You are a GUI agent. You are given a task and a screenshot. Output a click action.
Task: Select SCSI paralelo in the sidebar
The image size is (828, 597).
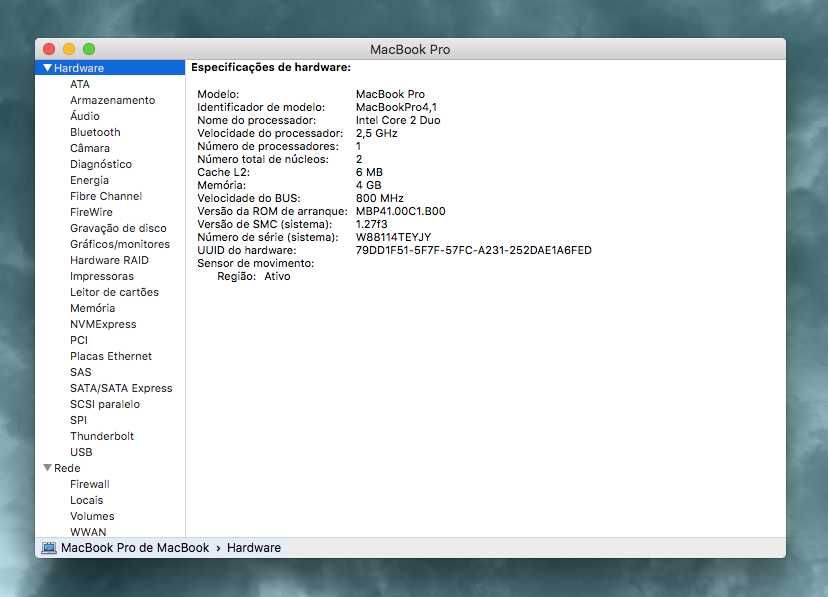(105, 404)
